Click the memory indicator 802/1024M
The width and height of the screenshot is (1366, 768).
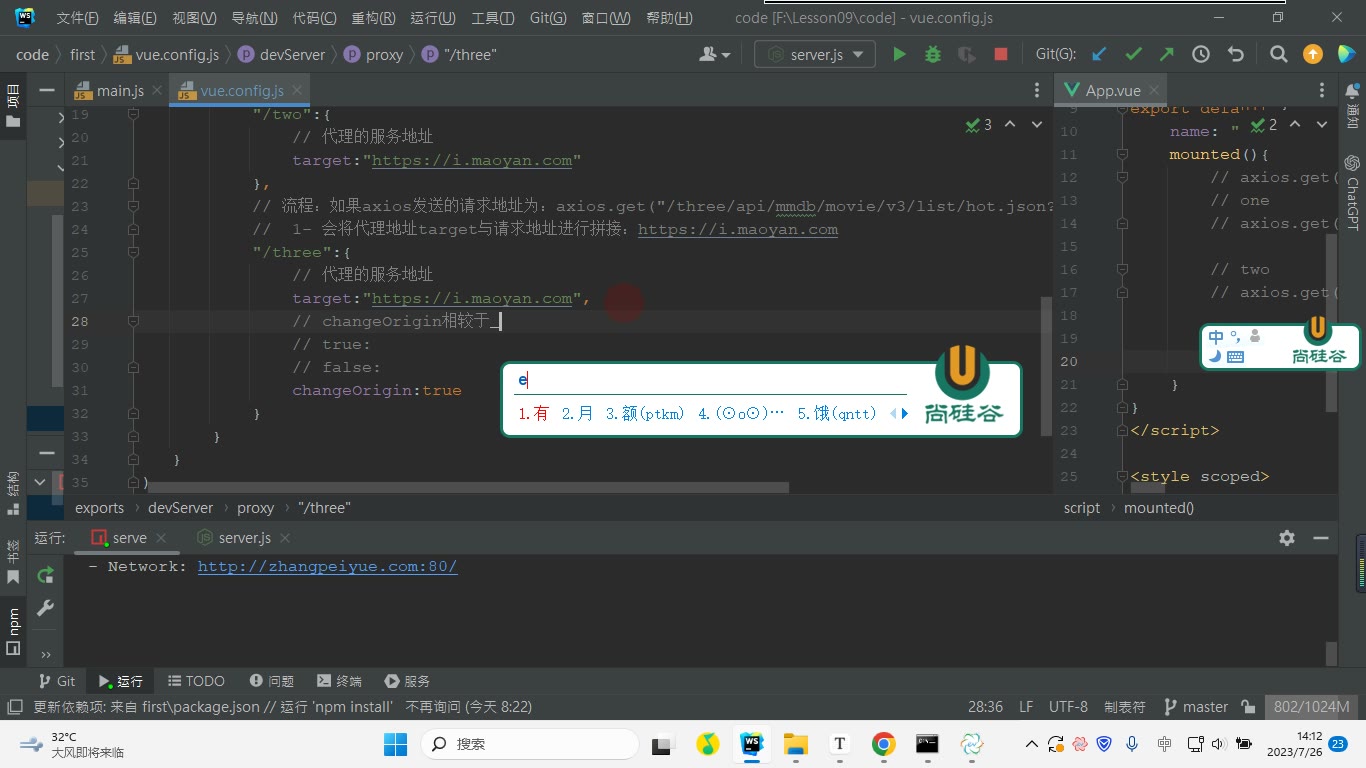(1311, 707)
